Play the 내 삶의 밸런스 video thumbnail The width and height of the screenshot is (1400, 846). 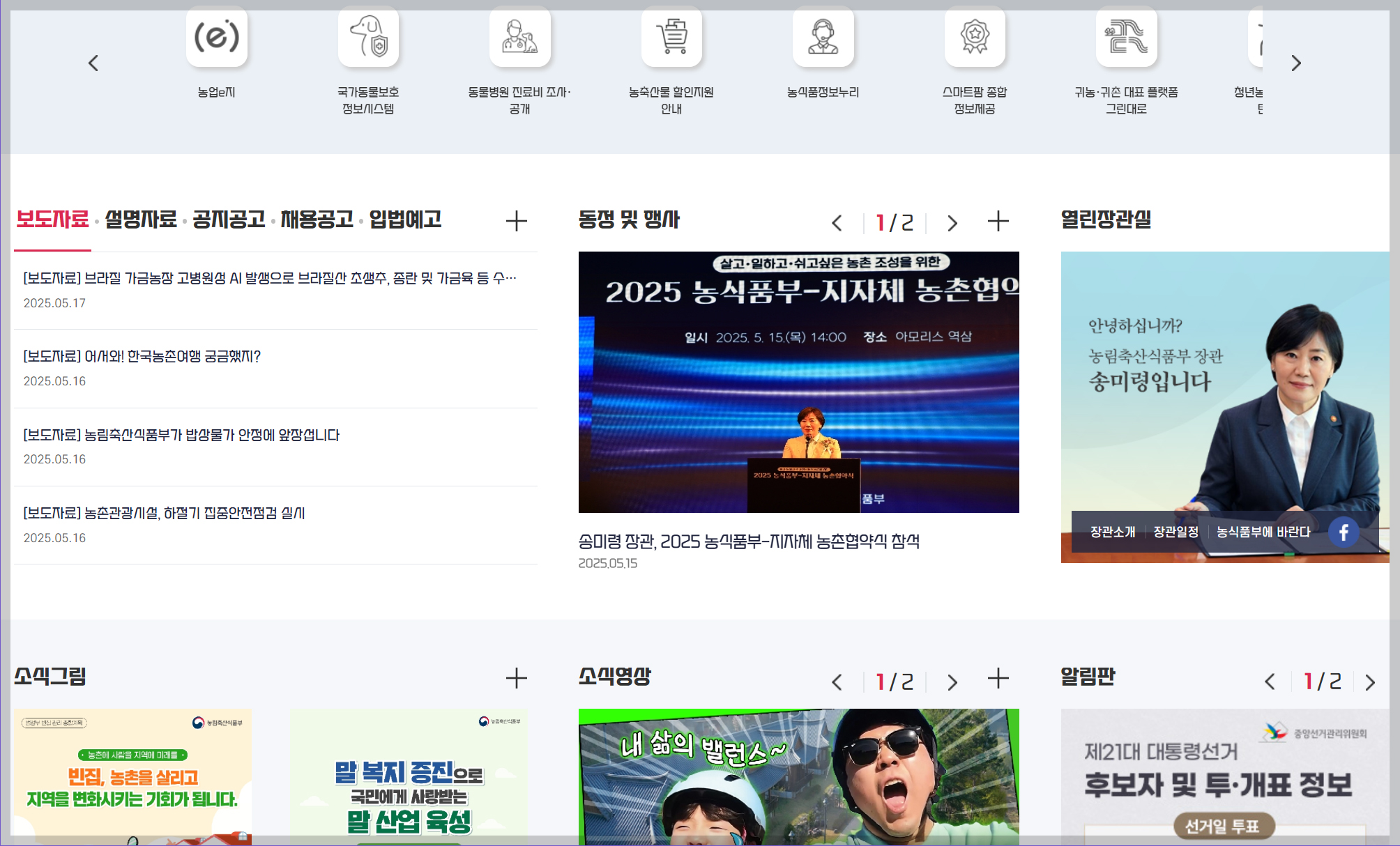coord(799,776)
